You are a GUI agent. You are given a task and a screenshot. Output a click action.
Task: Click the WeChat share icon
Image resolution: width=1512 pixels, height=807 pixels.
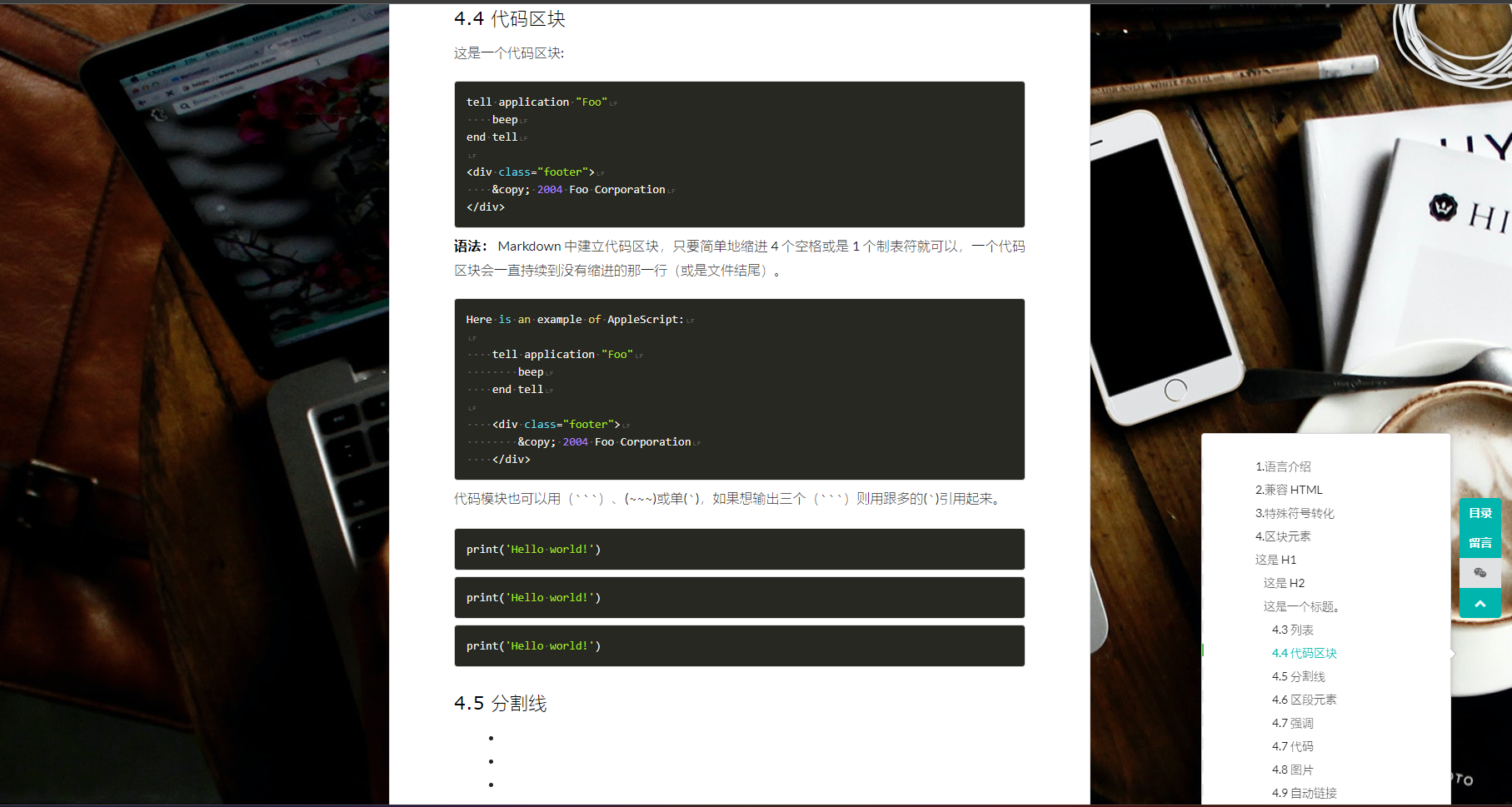coord(1480,573)
